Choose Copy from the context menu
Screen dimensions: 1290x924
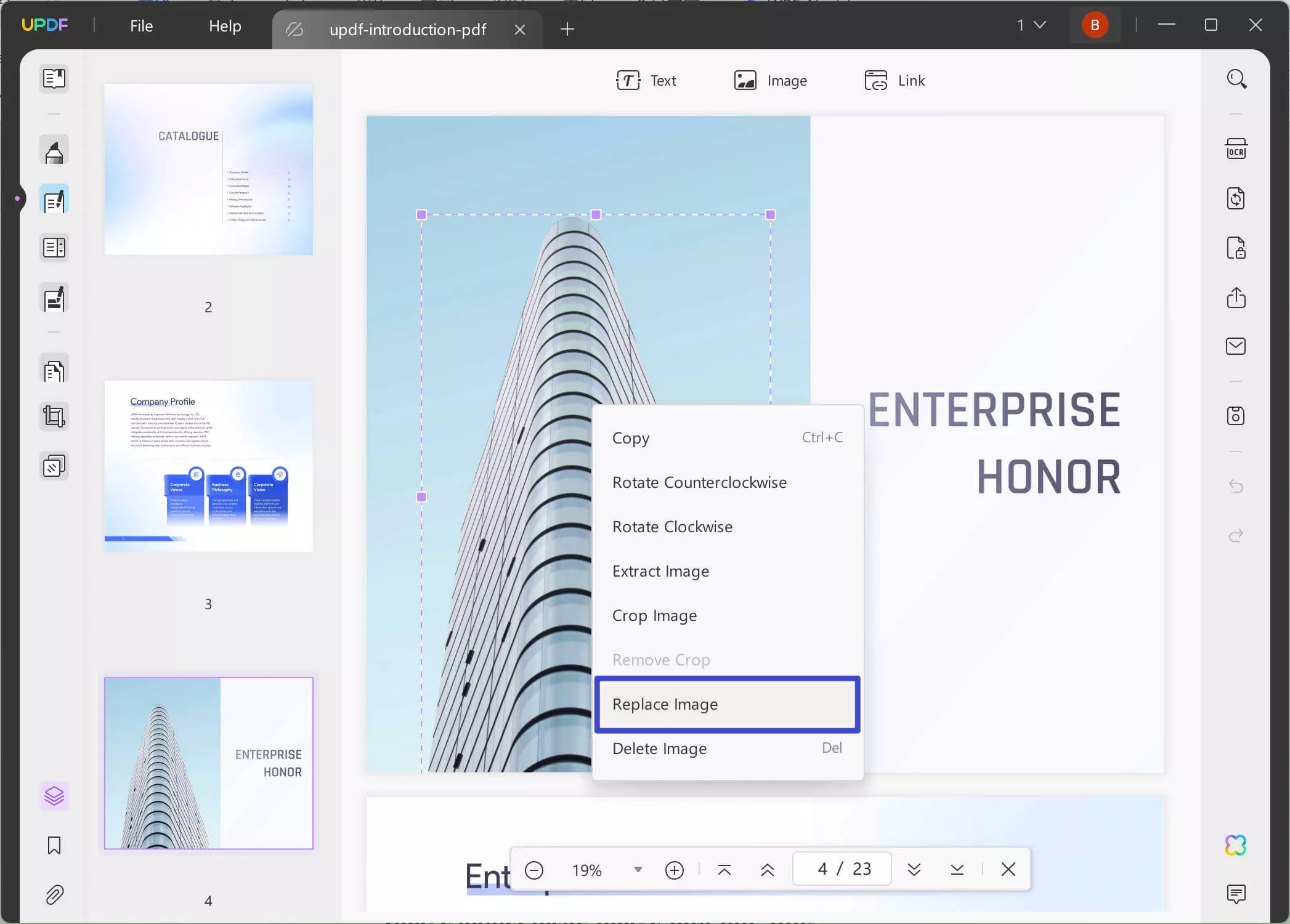(728, 438)
